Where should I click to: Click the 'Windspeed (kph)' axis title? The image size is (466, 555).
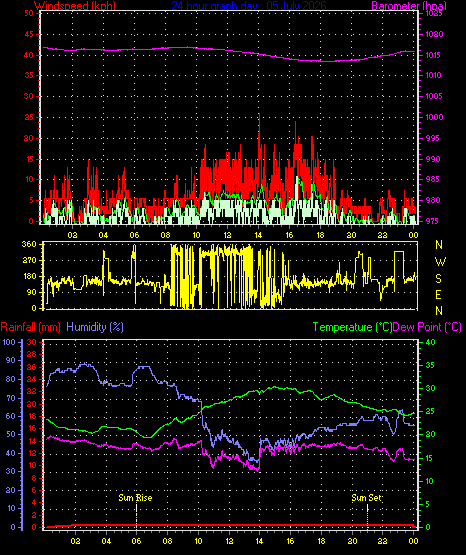(x=75, y=6)
